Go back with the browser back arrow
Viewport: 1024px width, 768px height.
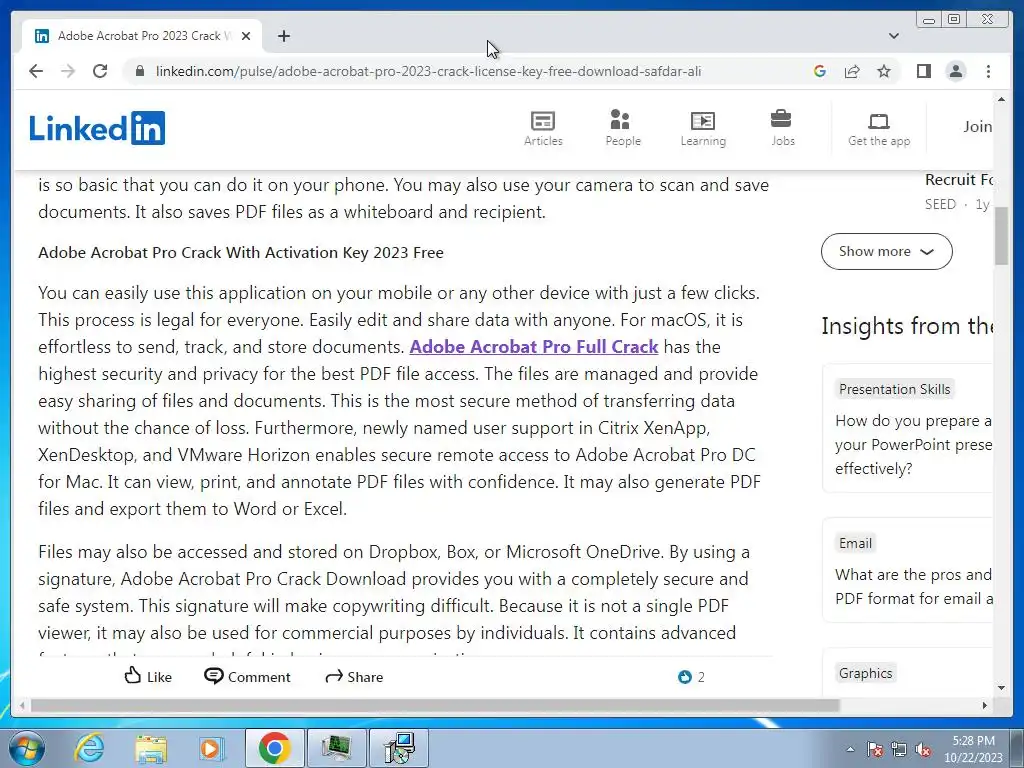coord(36,71)
